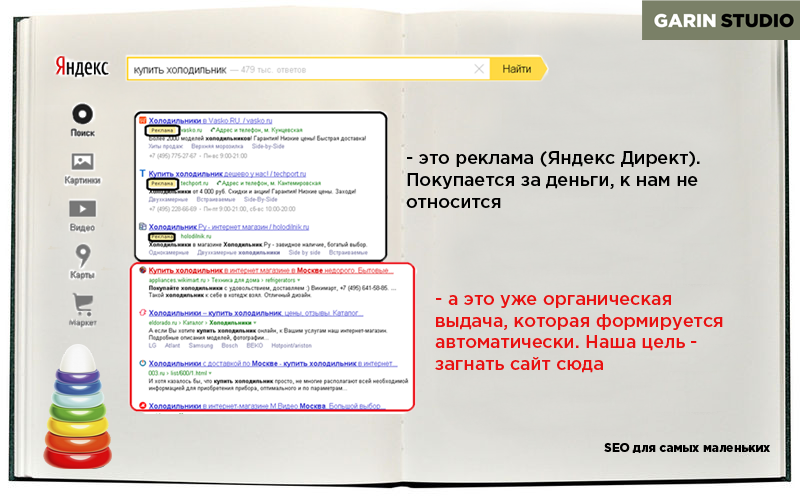Click the BEKO brand sitelink
The image size is (800, 496).
(x=255, y=345)
